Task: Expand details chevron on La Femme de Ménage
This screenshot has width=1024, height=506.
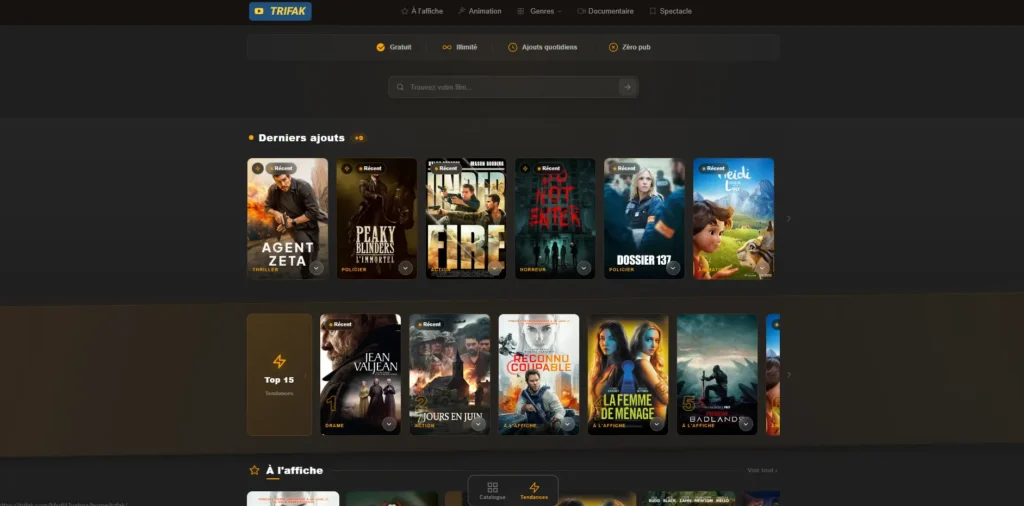Action: coord(656,424)
